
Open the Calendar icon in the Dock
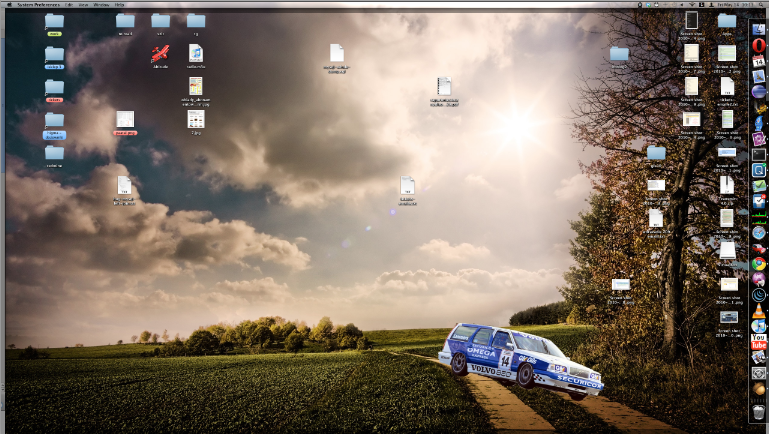tap(758, 61)
